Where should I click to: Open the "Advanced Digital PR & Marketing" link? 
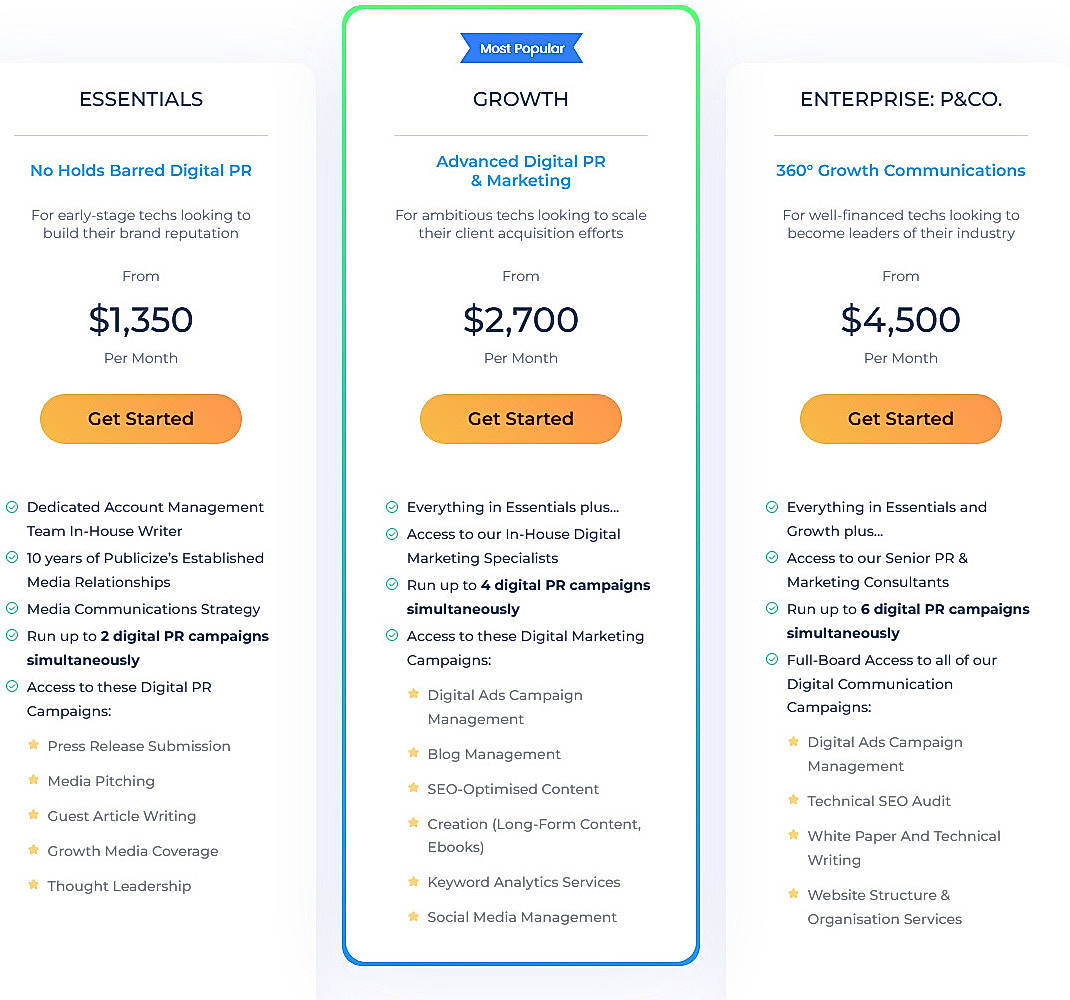[x=520, y=171]
